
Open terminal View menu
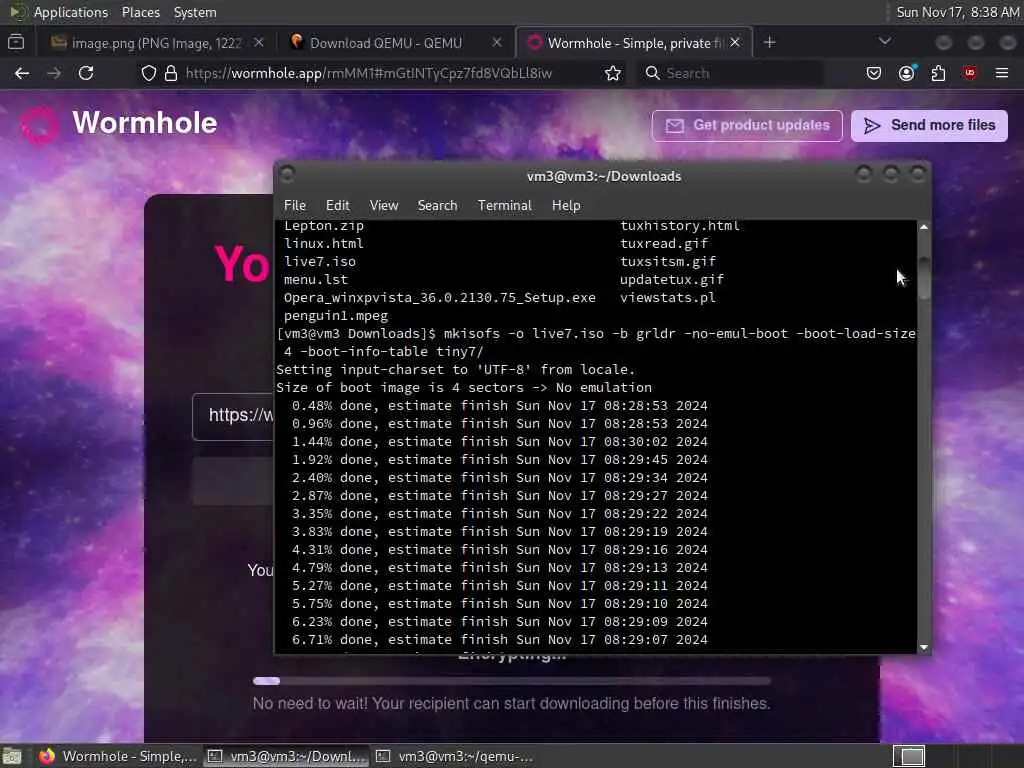[x=384, y=205]
